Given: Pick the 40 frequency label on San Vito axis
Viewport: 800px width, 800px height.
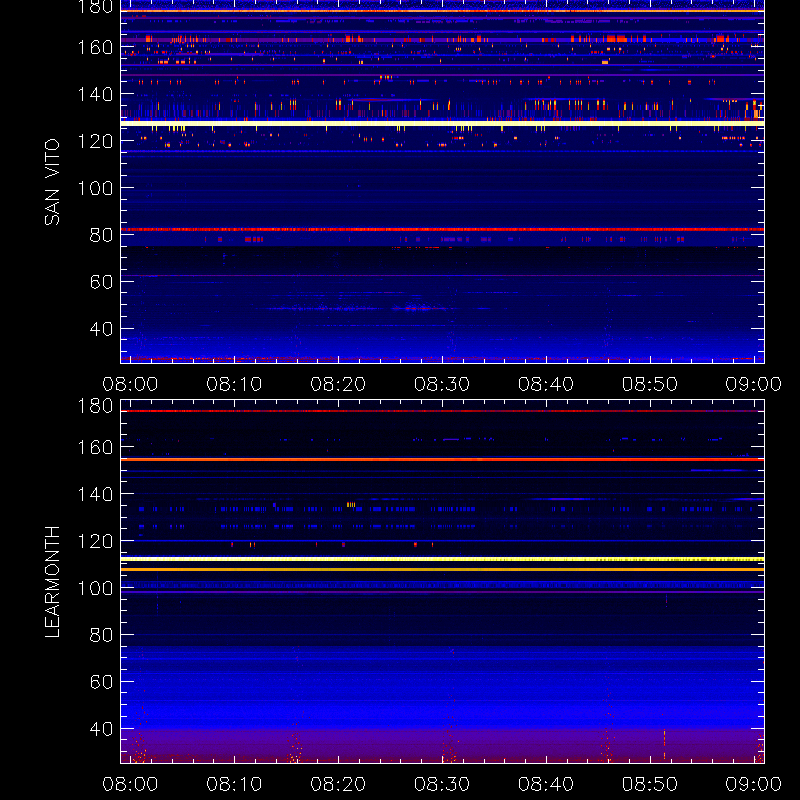Looking at the screenshot, I should [x=101, y=329].
